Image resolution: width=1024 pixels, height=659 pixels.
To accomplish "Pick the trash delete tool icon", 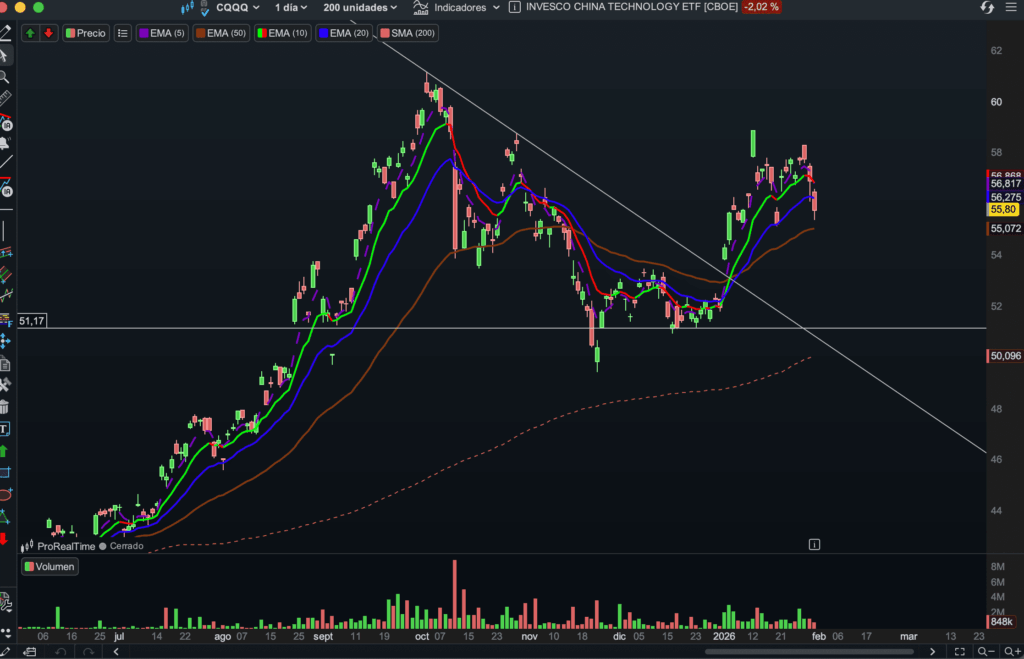I will pyautogui.click(x=5, y=407).
